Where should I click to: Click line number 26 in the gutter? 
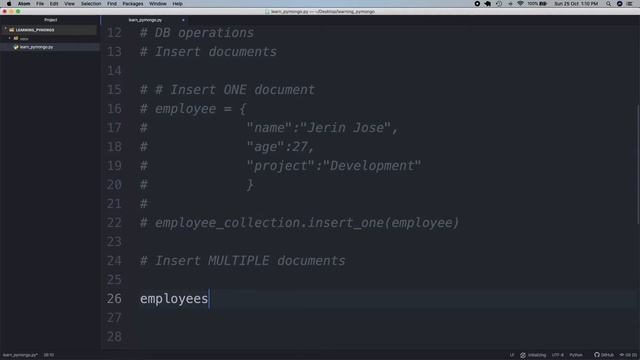point(114,299)
